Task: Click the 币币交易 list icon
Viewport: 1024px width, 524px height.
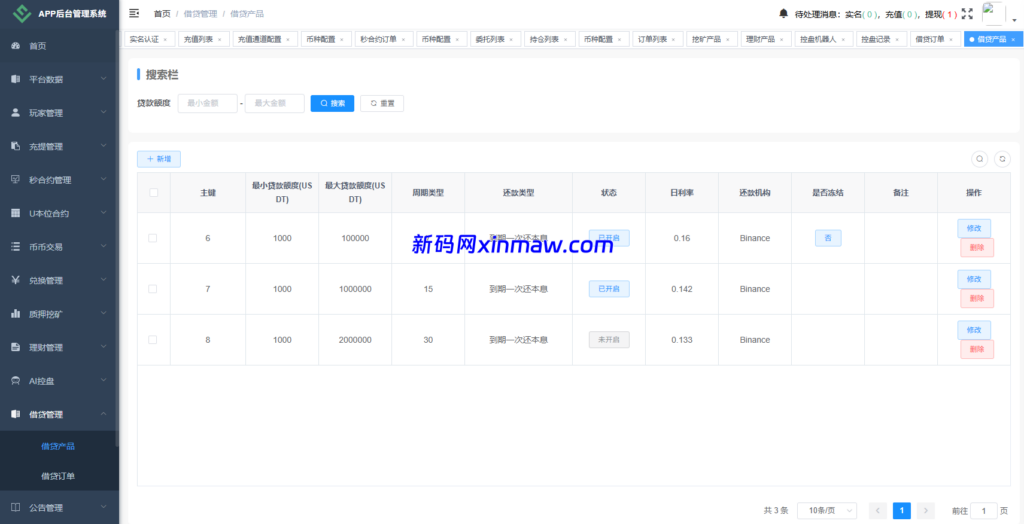Action: (x=16, y=246)
